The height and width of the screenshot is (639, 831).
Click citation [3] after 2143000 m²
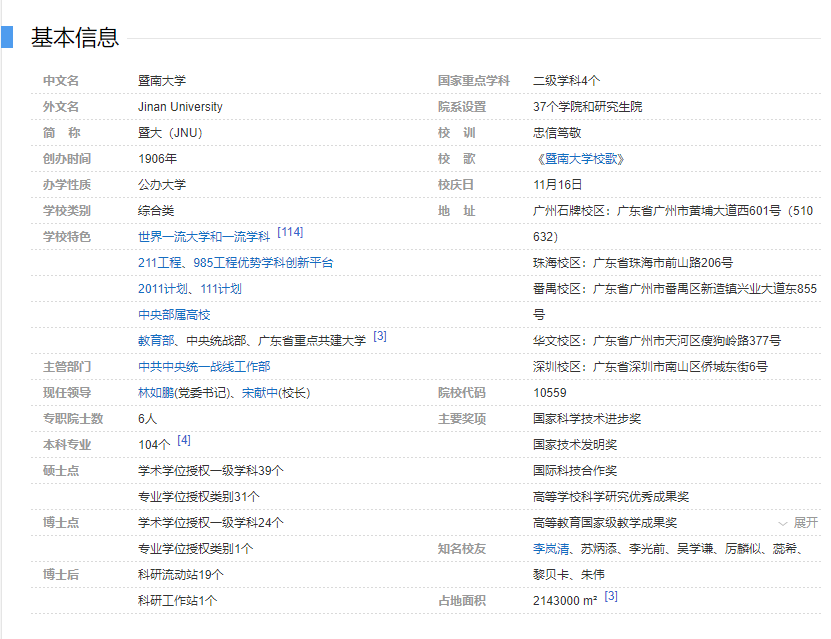611,596
